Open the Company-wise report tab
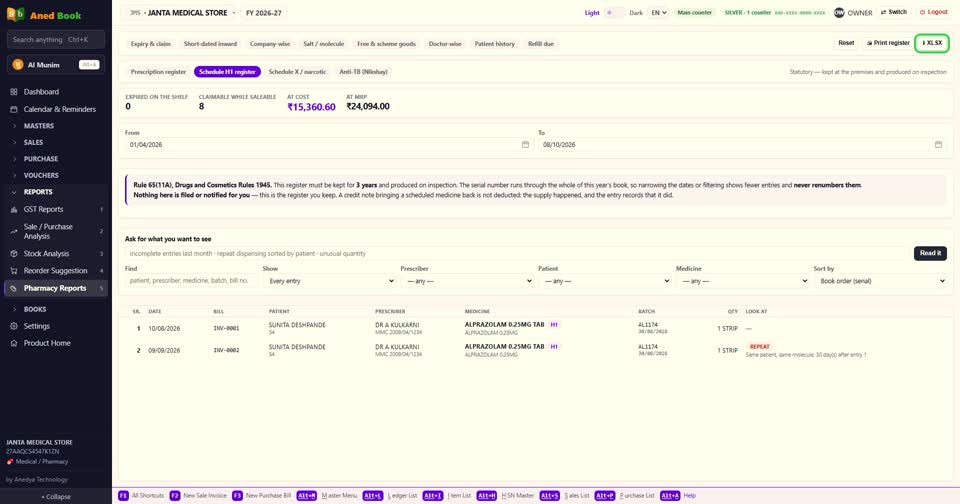960x504 pixels. point(270,44)
